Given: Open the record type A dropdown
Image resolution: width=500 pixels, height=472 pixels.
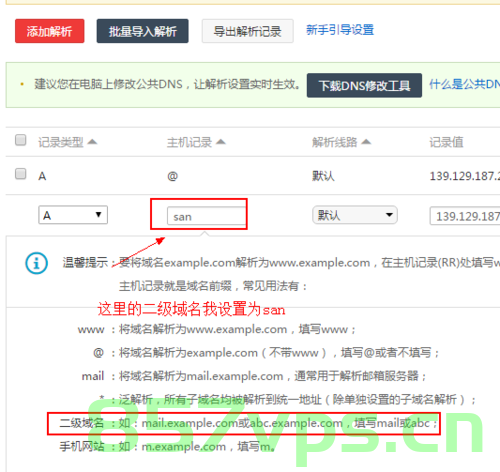Looking at the screenshot, I should [73, 215].
